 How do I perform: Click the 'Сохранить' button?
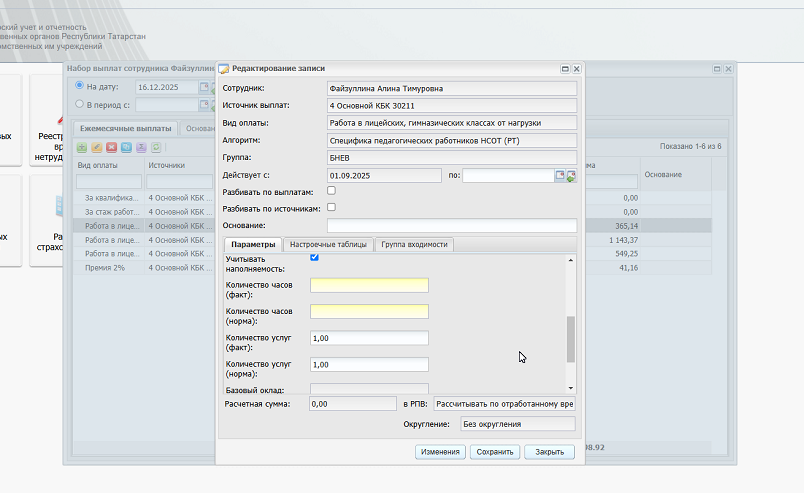click(495, 452)
